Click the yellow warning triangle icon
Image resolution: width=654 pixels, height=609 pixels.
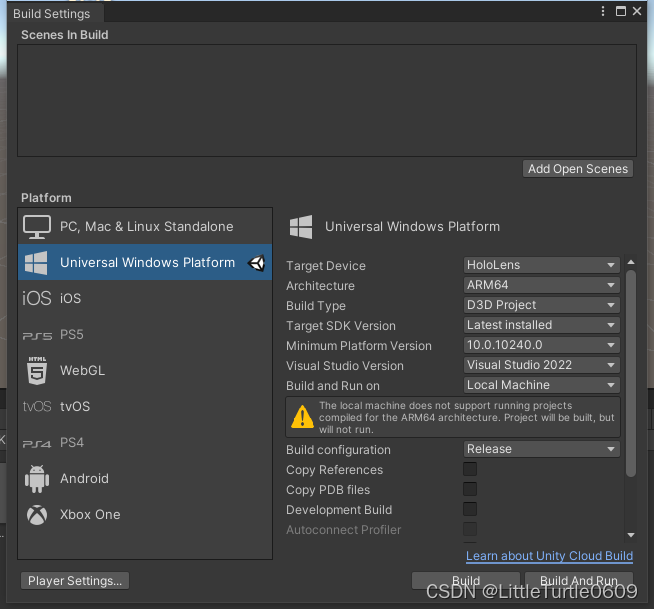coord(302,417)
